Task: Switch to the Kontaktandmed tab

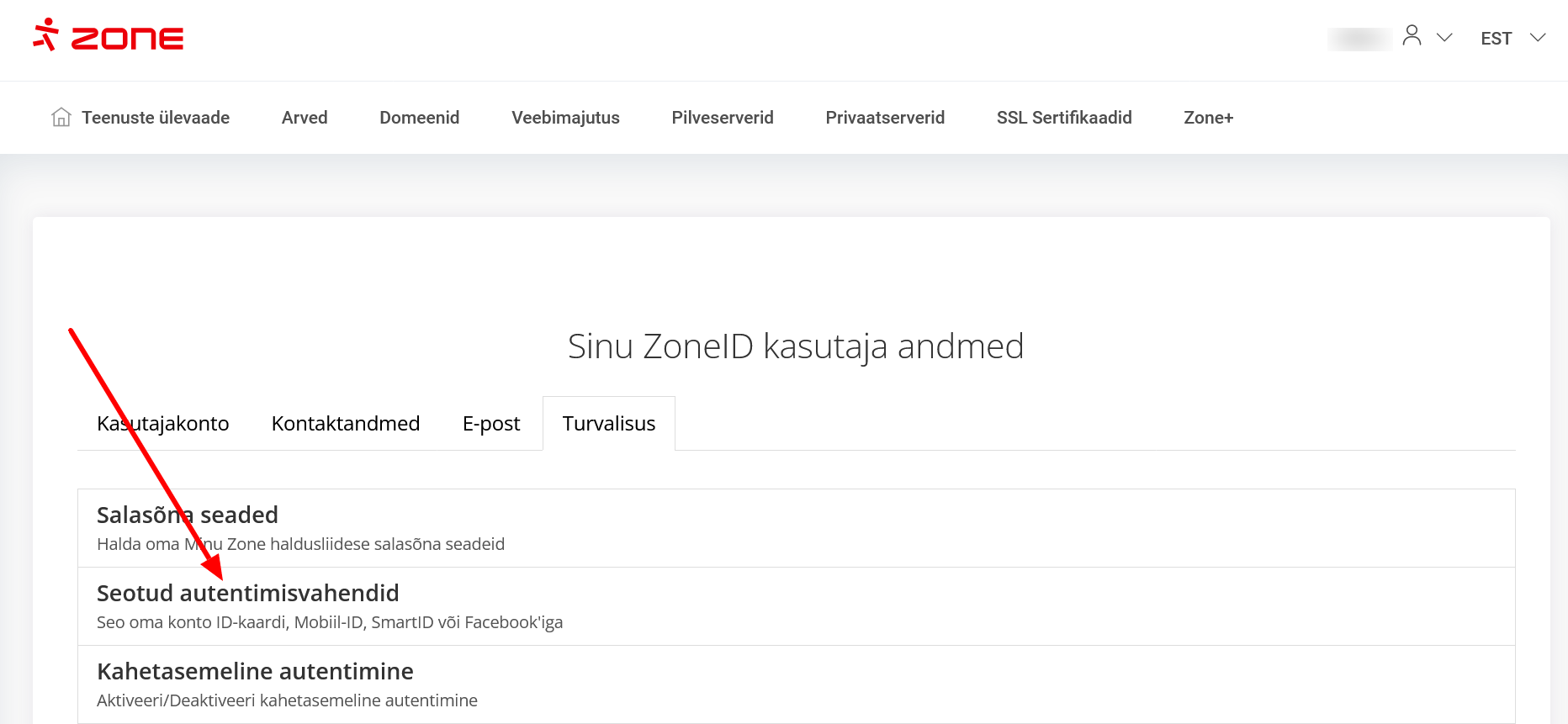Action: point(345,424)
